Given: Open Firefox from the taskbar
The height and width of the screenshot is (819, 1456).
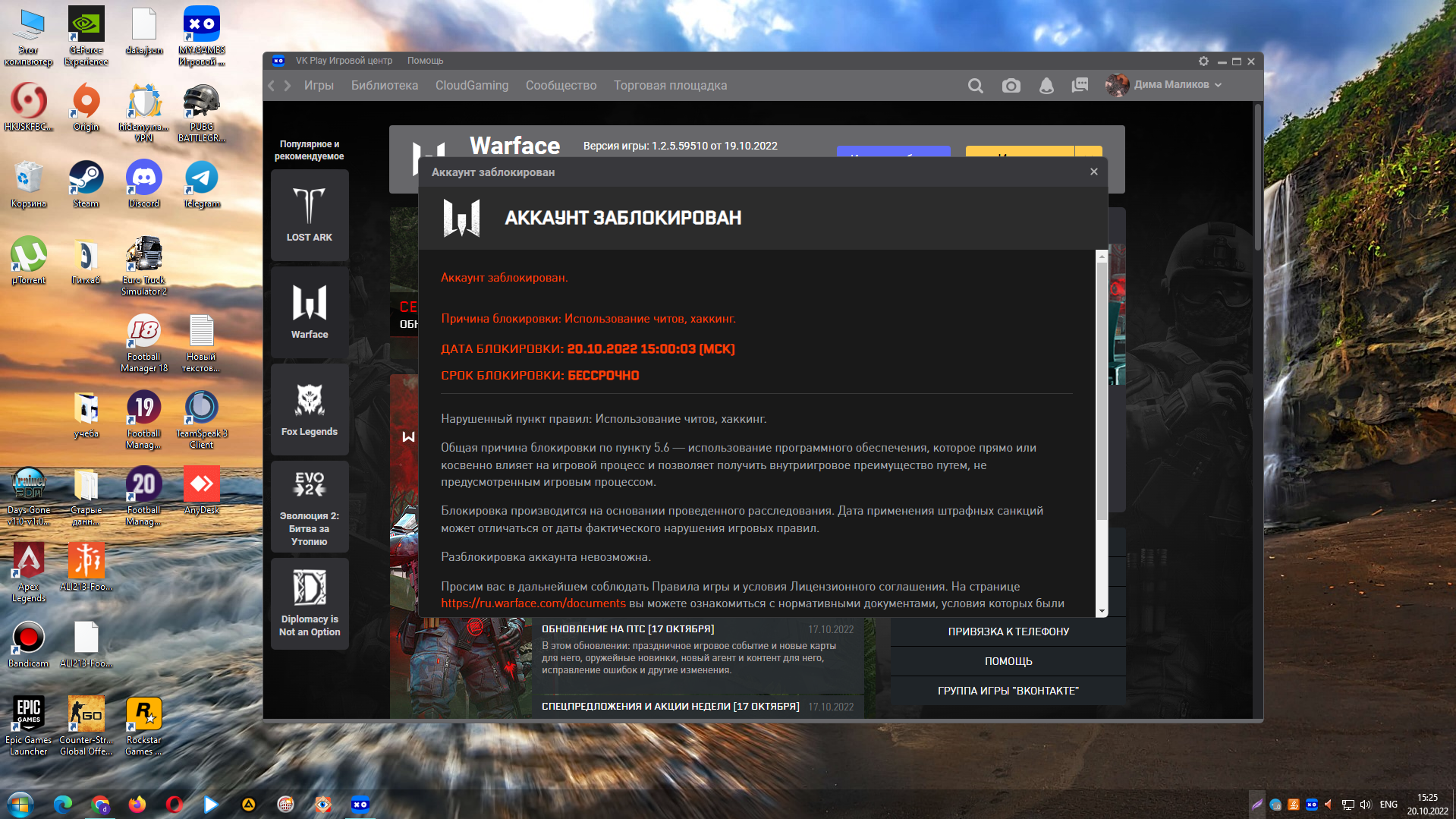Looking at the screenshot, I should tap(137, 805).
